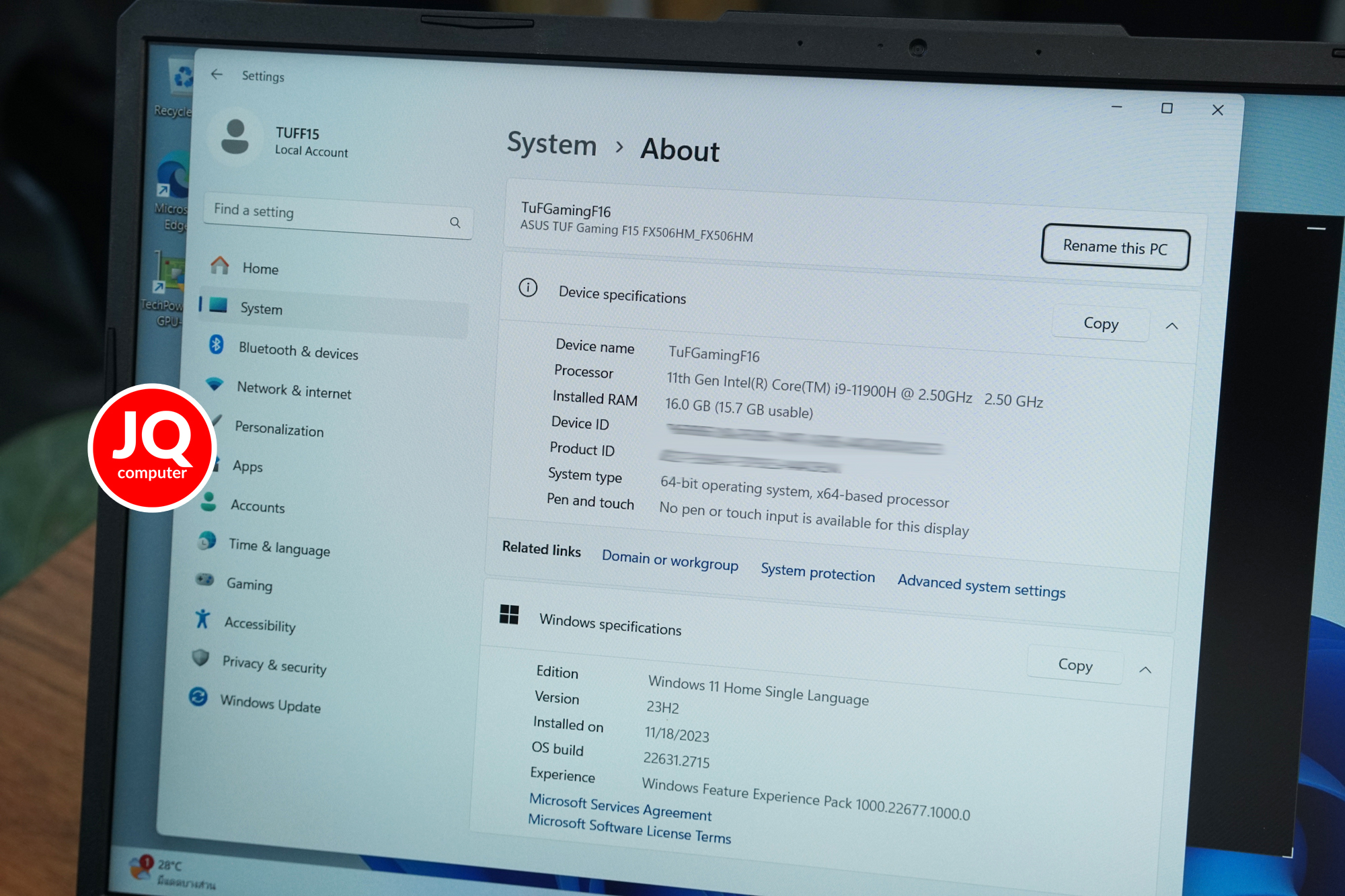This screenshot has width=1345, height=896.
Task: Copy the device specifications
Action: click(x=1101, y=324)
